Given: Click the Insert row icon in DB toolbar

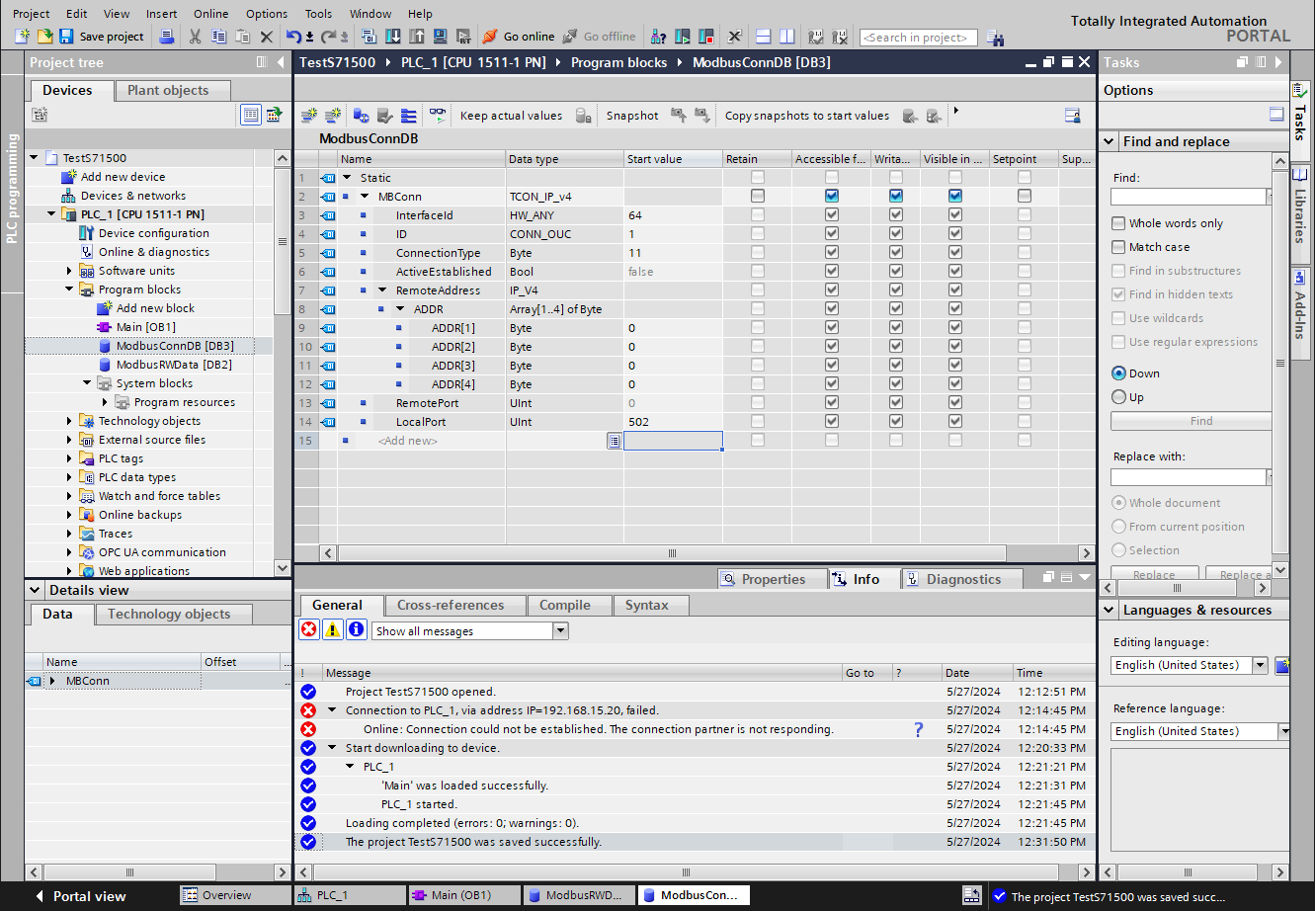Looking at the screenshot, I should (309, 116).
